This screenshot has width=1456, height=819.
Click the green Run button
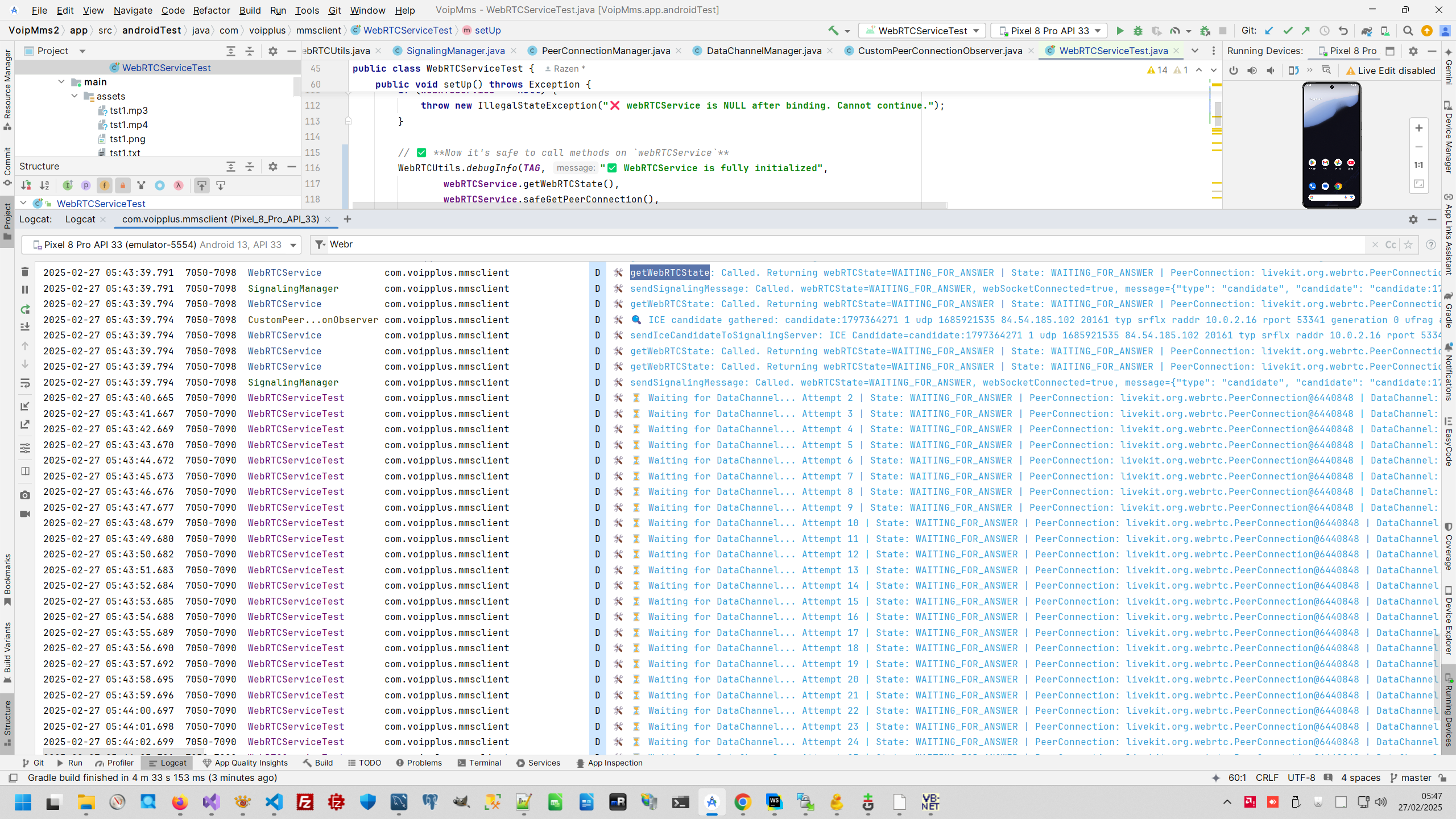pyautogui.click(x=1119, y=31)
